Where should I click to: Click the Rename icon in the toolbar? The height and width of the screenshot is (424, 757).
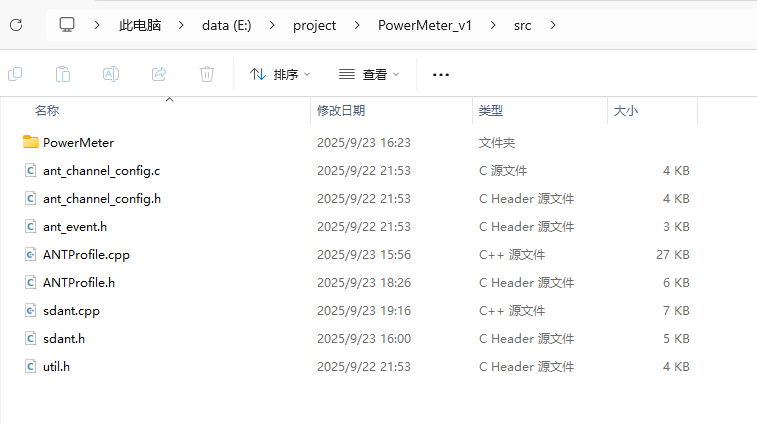111,74
